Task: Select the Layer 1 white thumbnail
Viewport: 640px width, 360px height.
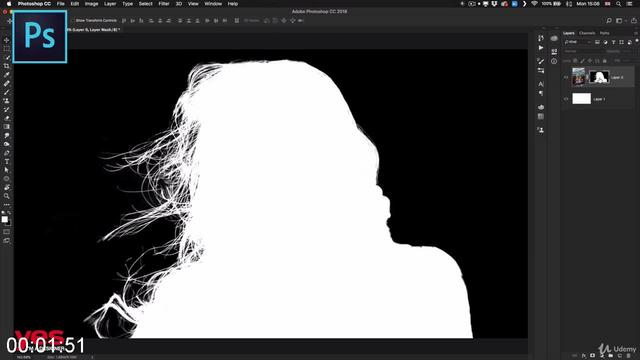Action: point(582,98)
